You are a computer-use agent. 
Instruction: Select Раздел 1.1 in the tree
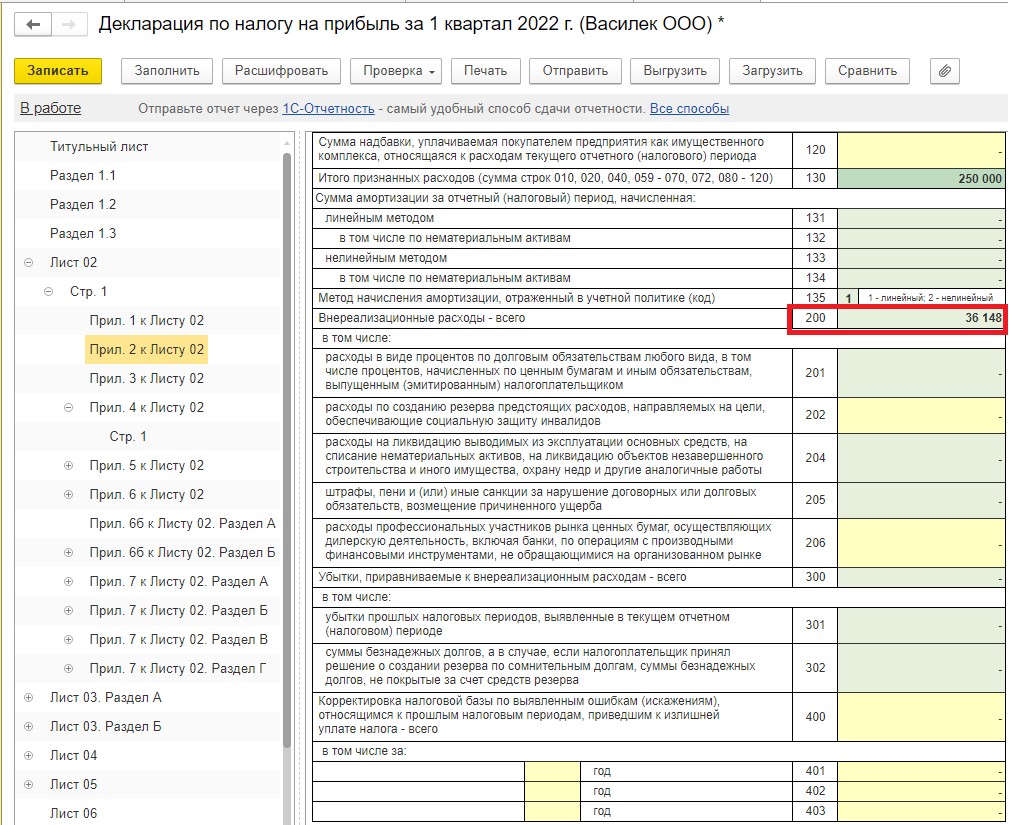pyautogui.click(x=83, y=176)
